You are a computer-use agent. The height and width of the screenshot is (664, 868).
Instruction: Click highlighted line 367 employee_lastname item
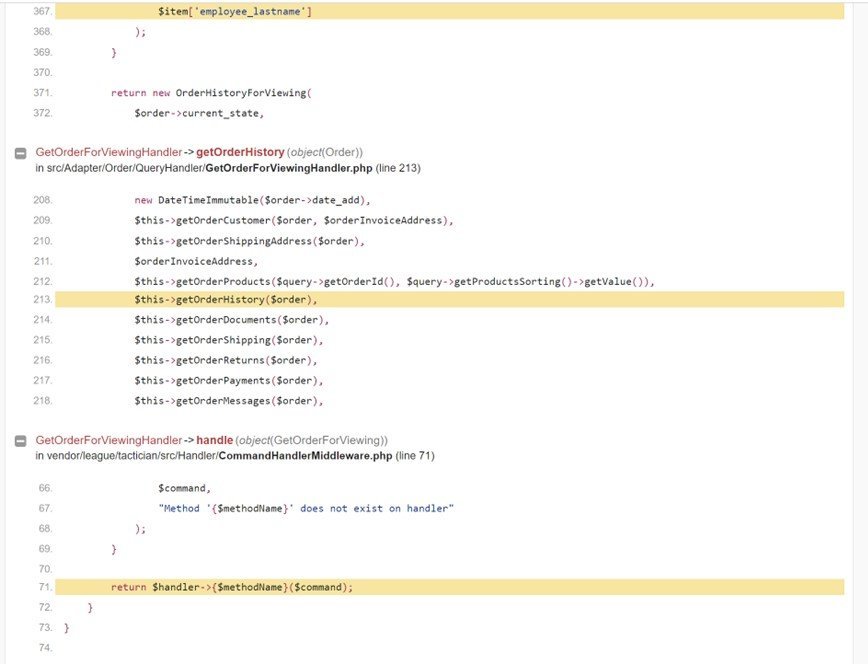[450, 11]
